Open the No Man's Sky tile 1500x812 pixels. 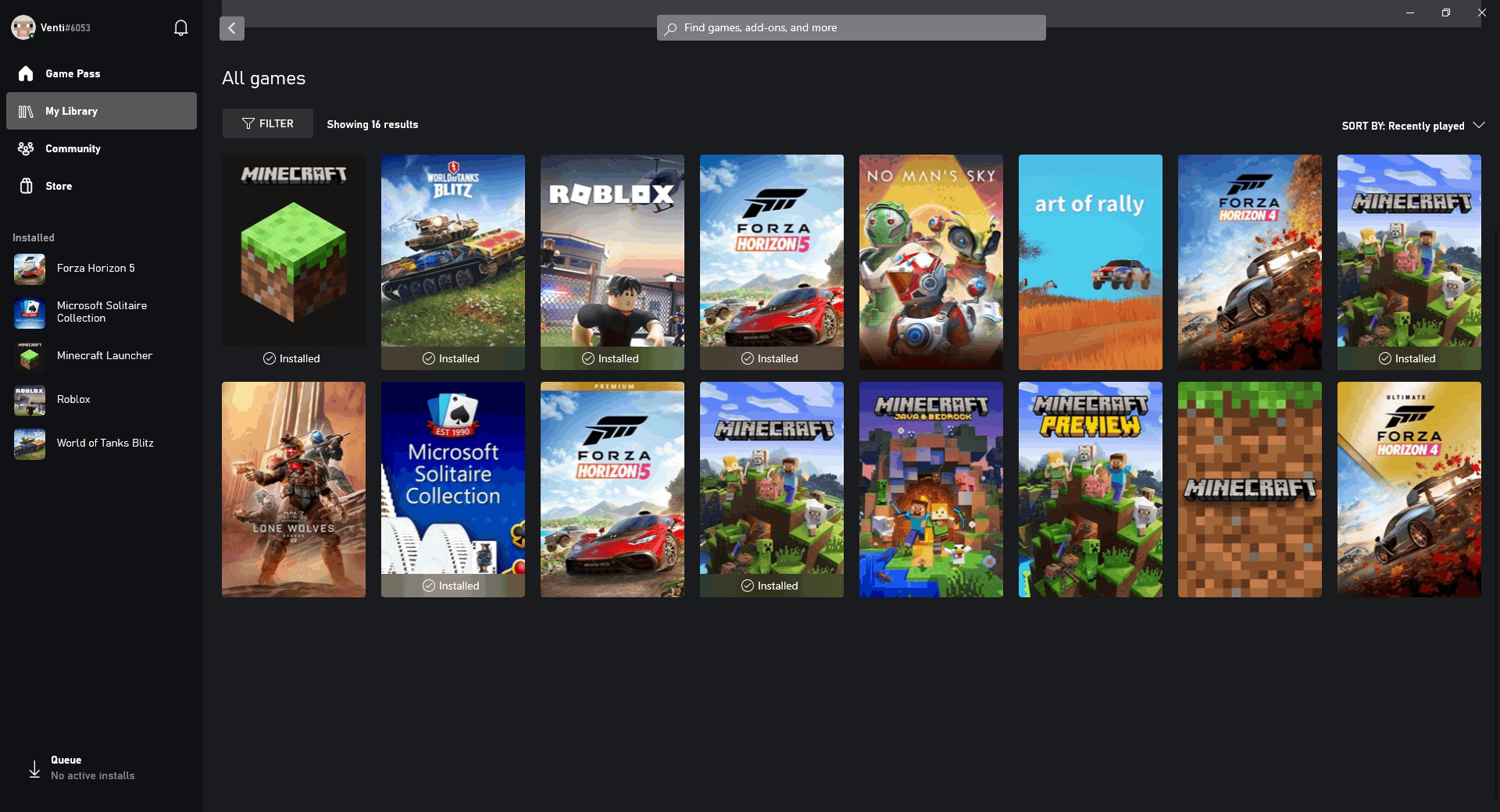click(x=931, y=262)
